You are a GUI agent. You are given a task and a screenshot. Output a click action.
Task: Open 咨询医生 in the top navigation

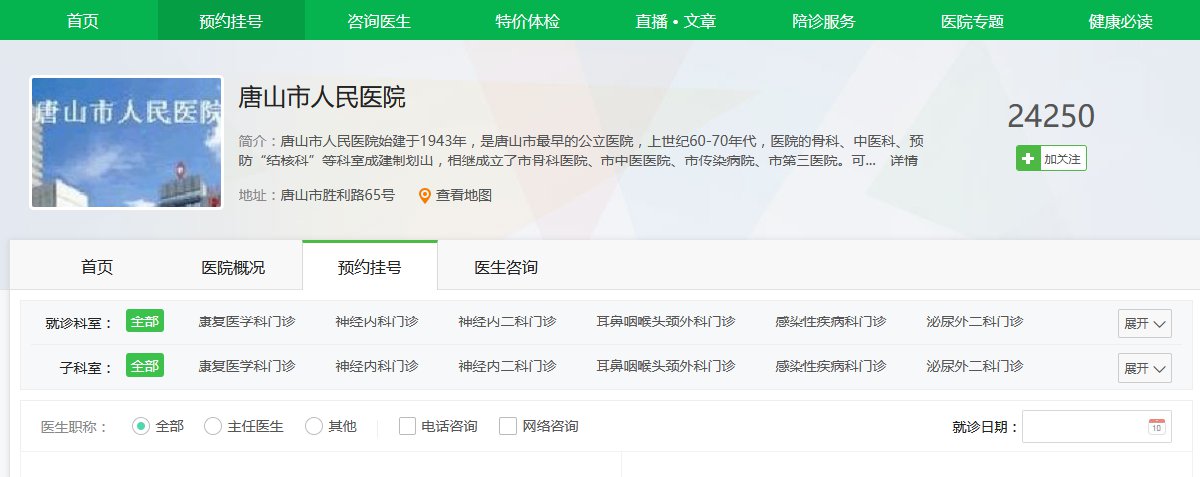click(x=379, y=21)
